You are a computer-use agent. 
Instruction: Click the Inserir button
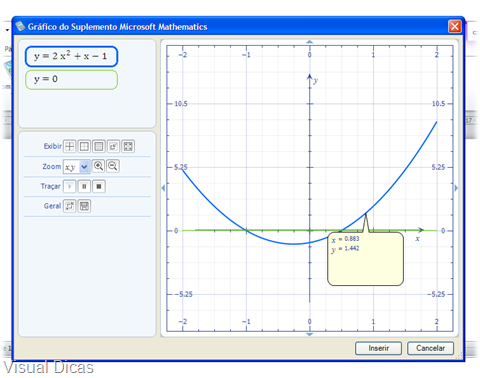pyautogui.click(x=378, y=348)
